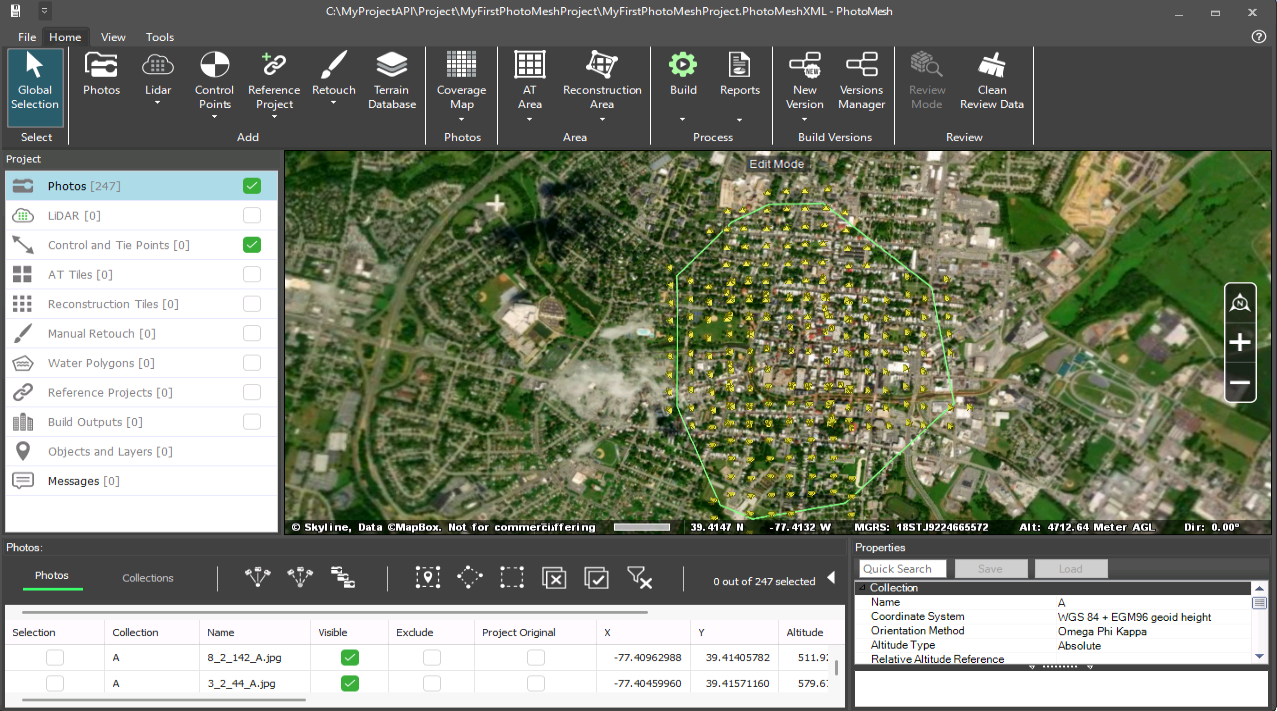Screen dimensions: 1277x711
Task: Open the View ribbon tab
Action: 113,37
